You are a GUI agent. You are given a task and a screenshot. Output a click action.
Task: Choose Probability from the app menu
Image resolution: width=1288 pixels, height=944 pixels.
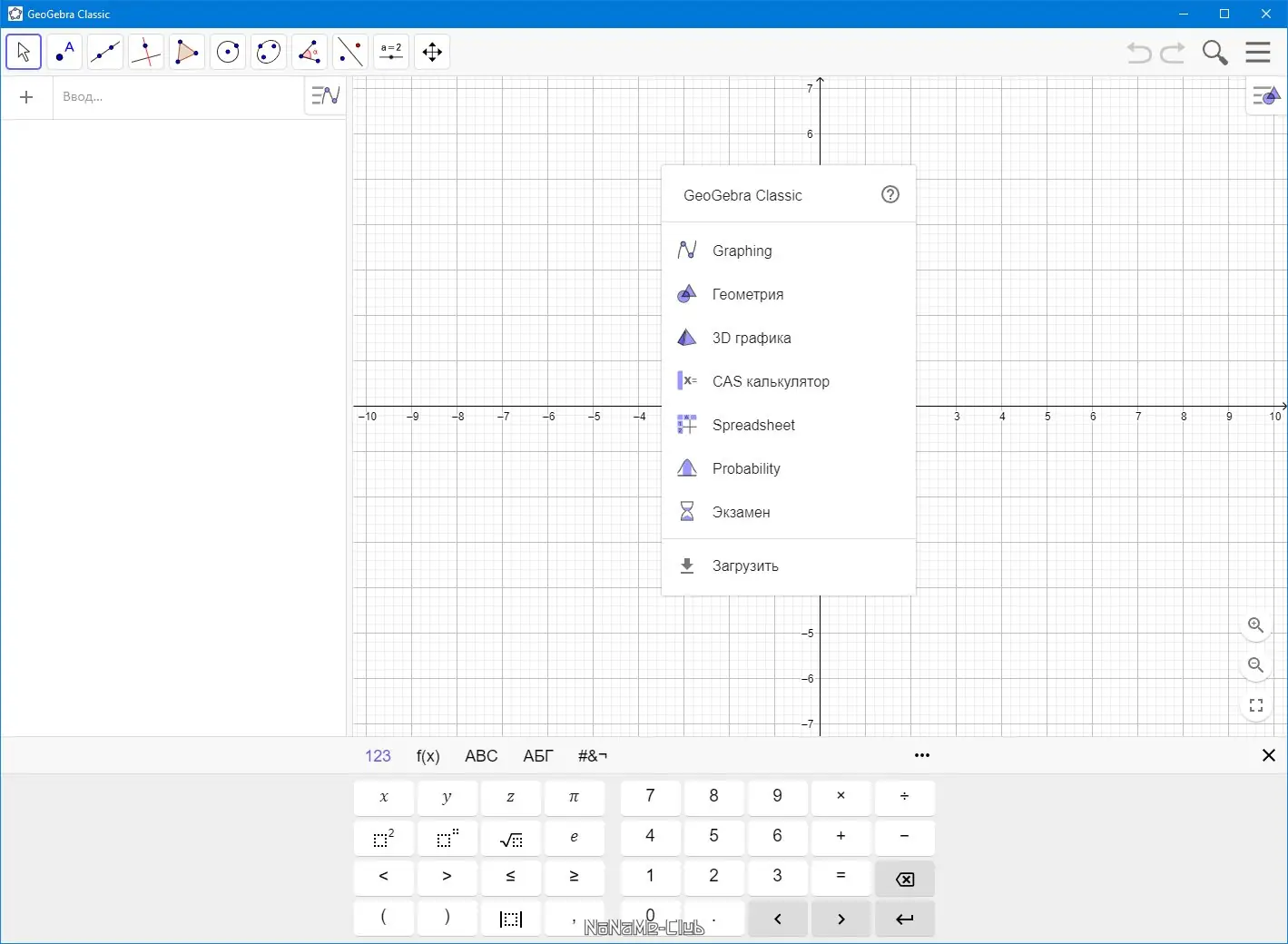(x=789, y=468)
